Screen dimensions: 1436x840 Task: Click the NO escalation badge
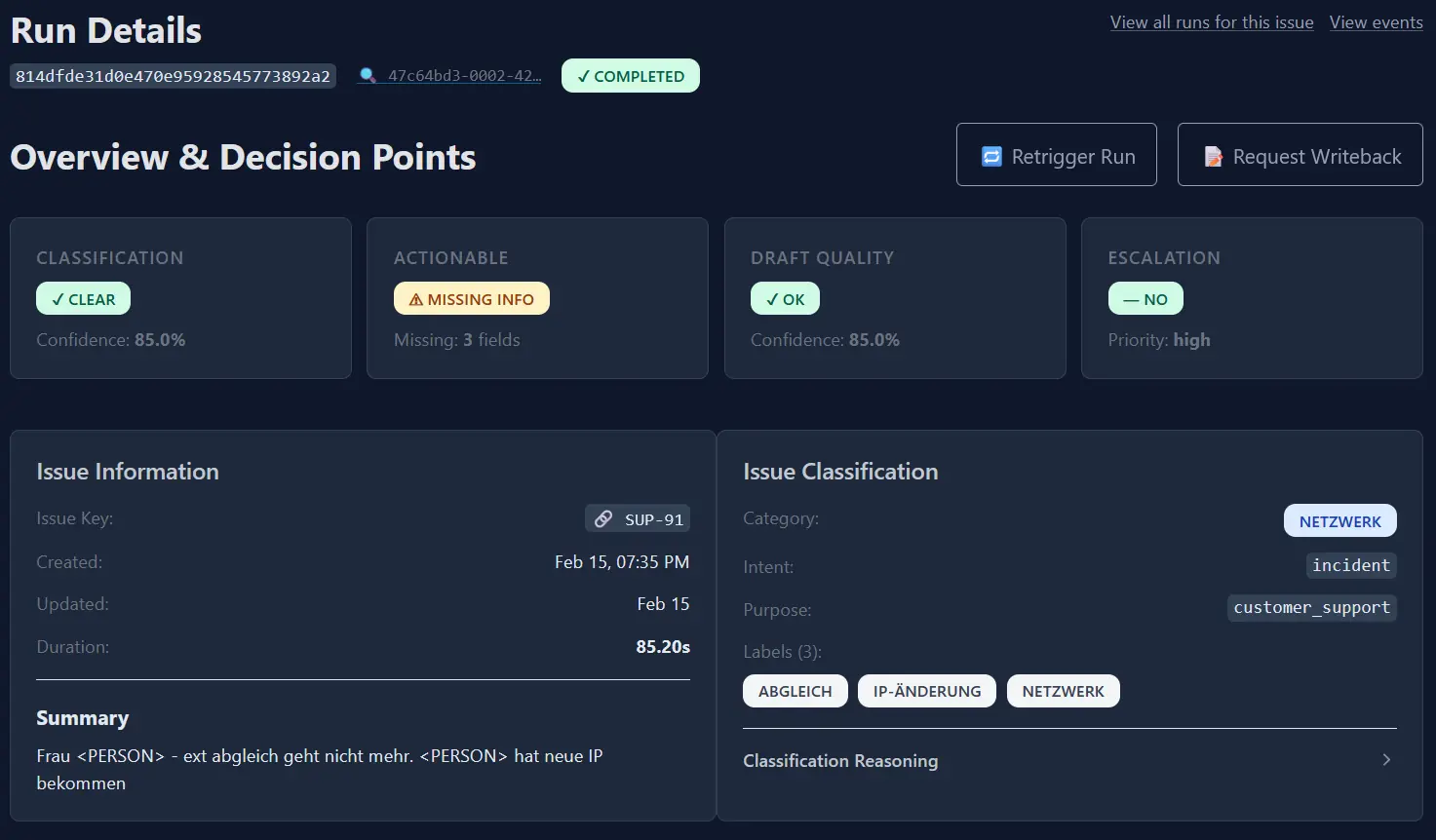pyautogui.click(x=1145, y=298)
